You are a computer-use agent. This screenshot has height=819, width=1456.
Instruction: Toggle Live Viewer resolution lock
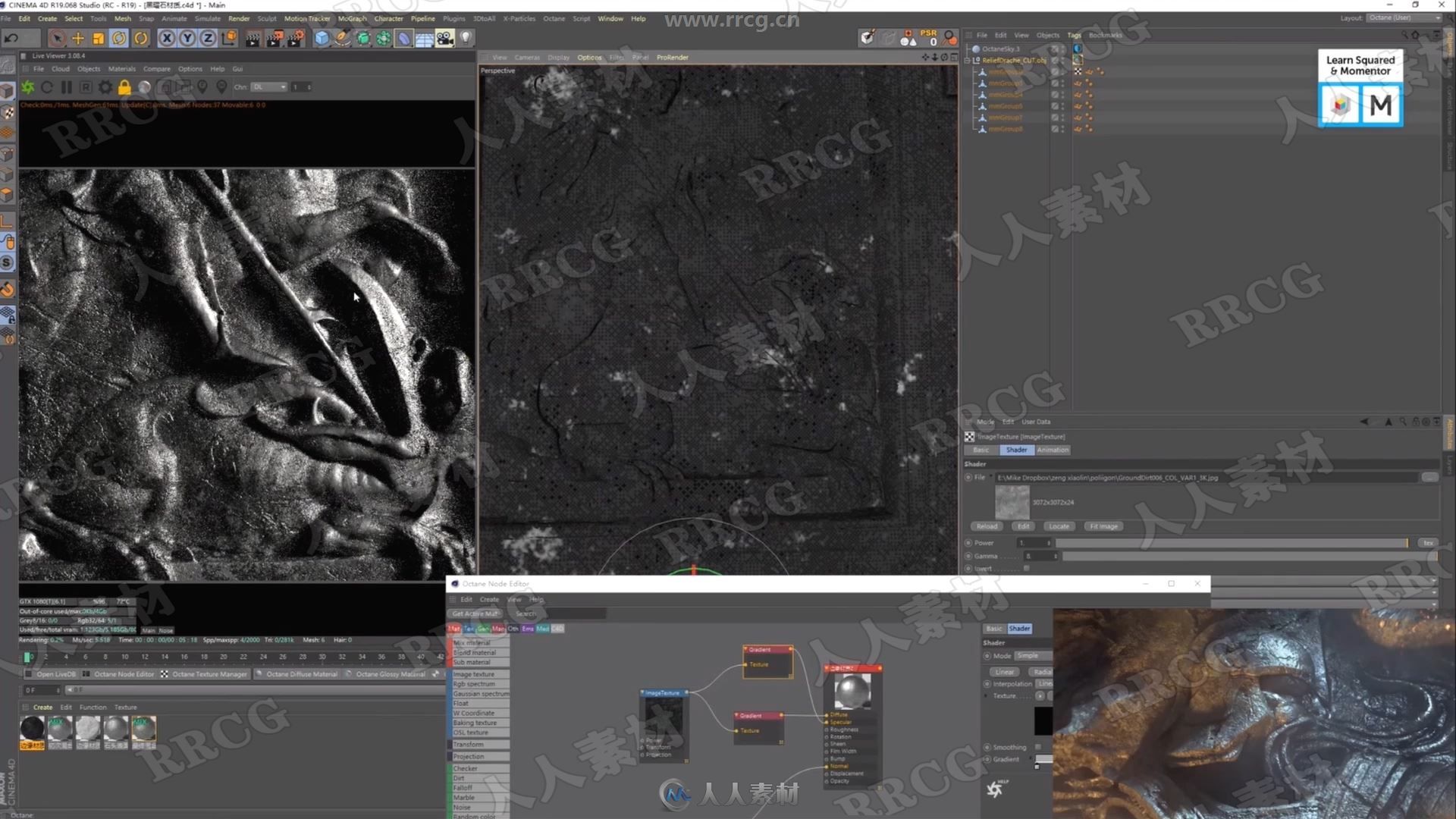point(124,87)
